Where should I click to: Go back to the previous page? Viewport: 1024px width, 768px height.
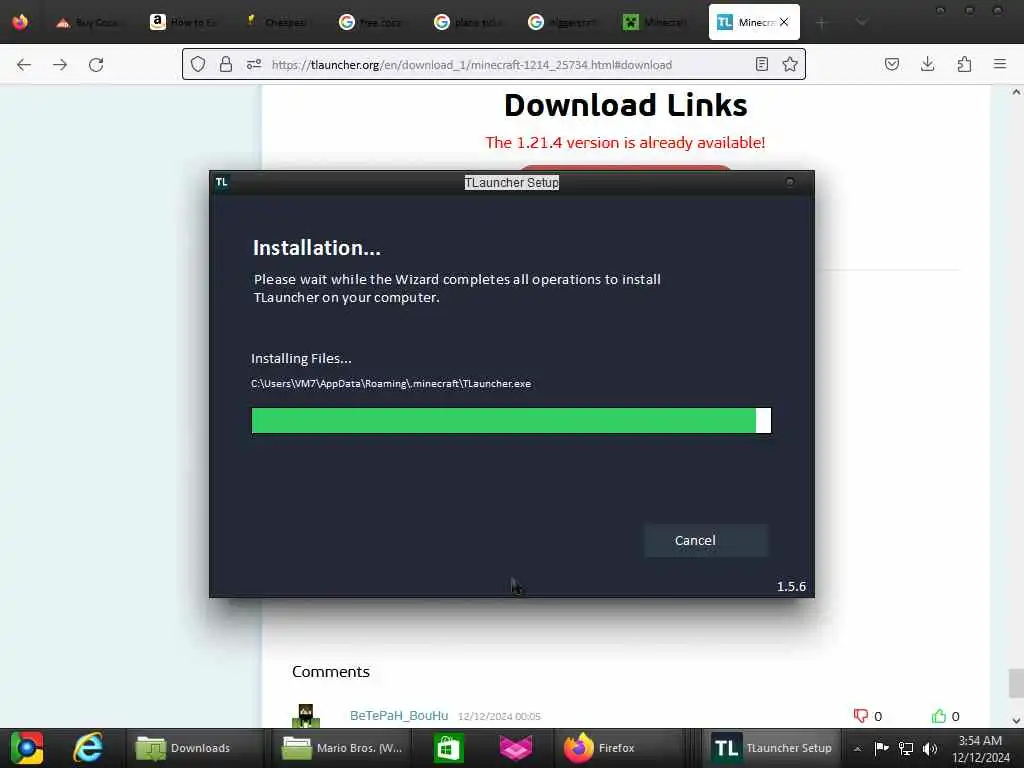tap(24, 65)
